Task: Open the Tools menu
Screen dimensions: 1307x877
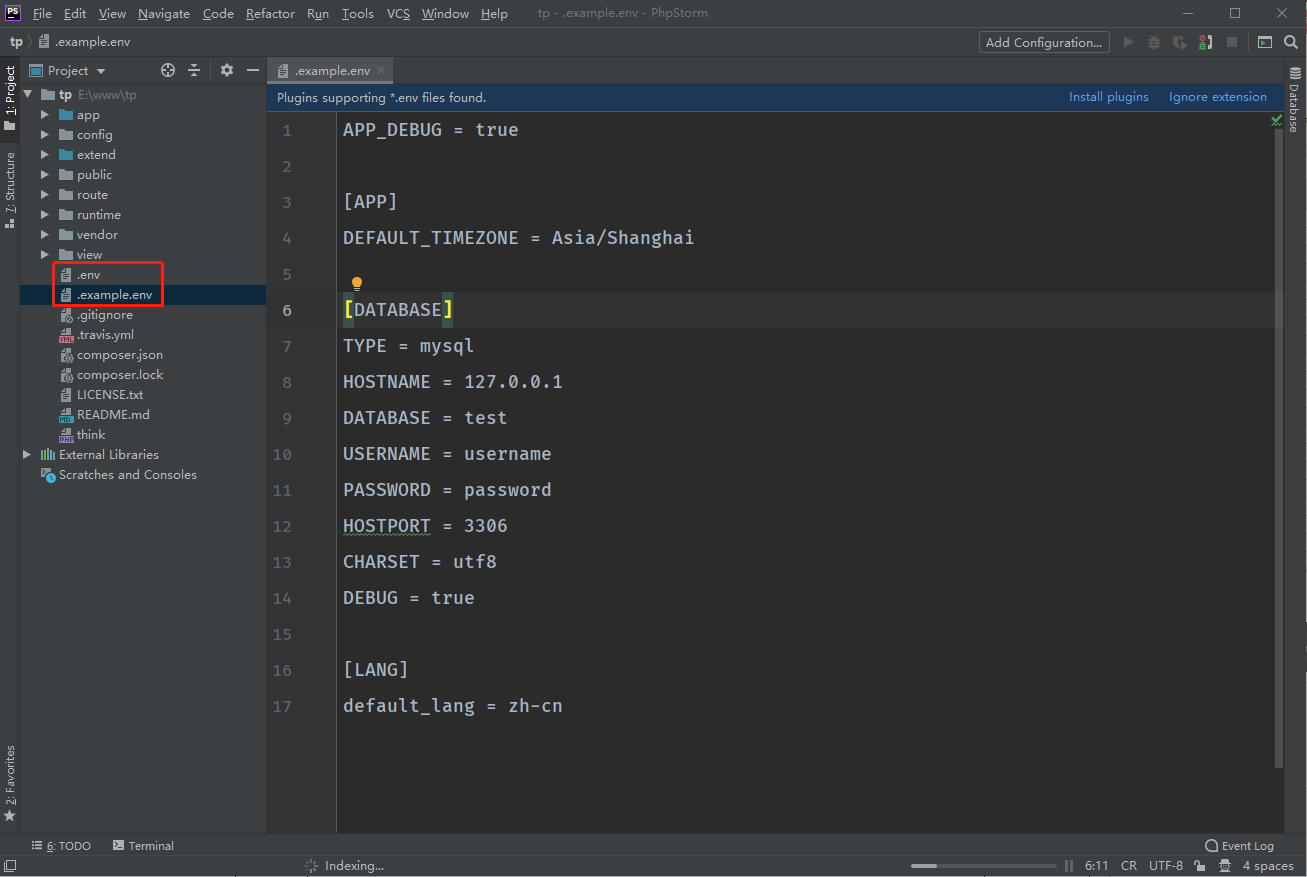Action: (357, 13)
